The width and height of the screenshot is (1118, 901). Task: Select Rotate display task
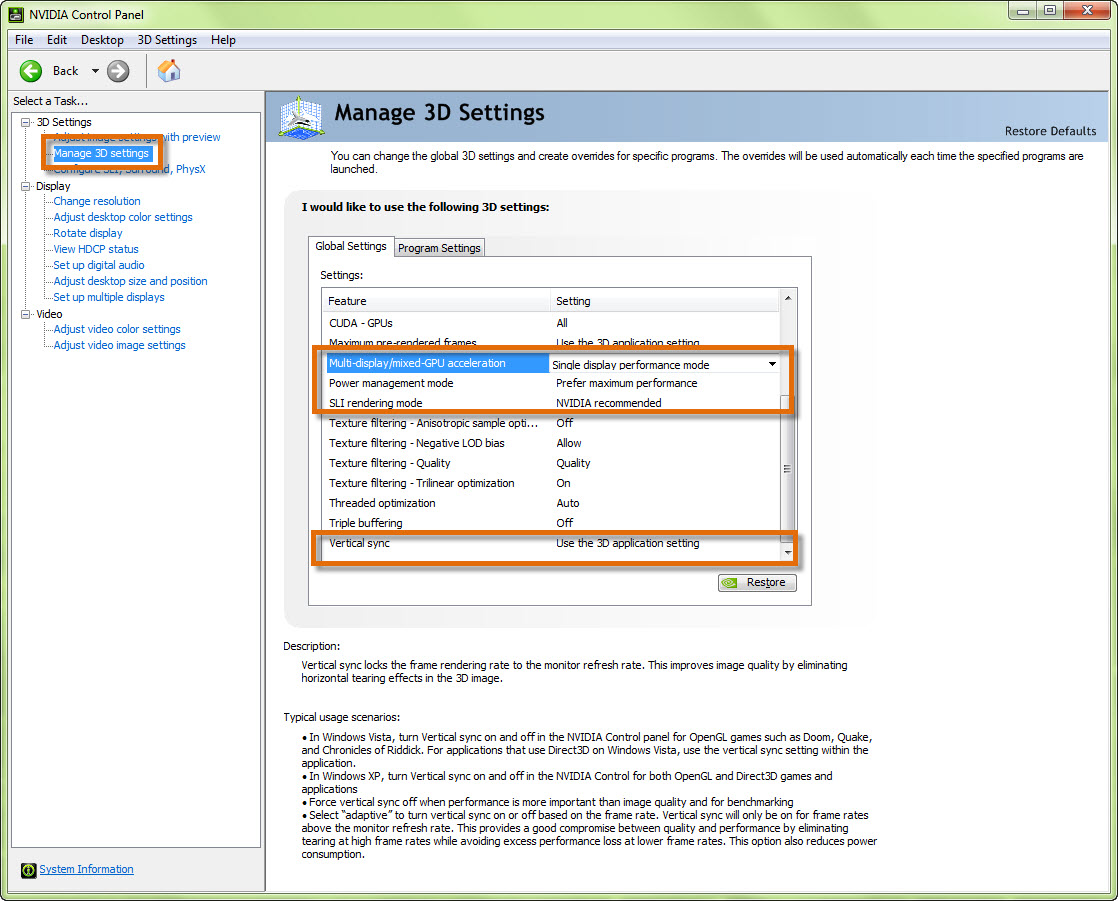(x=88, y=233)
